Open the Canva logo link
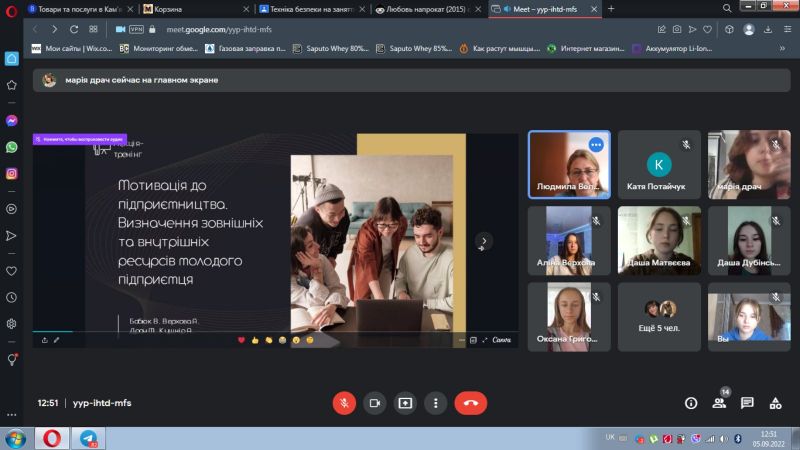 pos(502,340)
